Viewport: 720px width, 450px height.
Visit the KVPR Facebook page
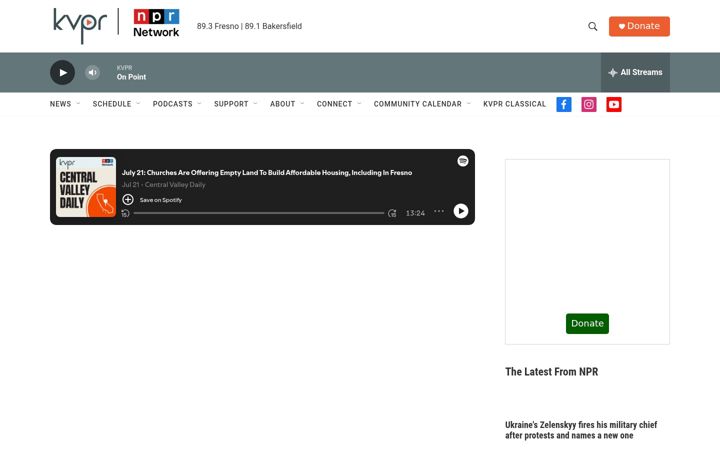click(564, 104)
